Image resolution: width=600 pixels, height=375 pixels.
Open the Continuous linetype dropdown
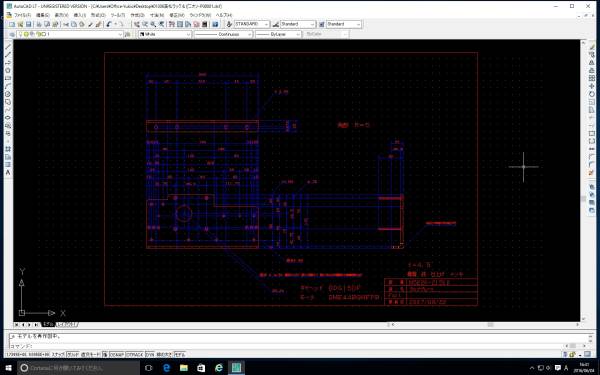click(x=223, y=34)
